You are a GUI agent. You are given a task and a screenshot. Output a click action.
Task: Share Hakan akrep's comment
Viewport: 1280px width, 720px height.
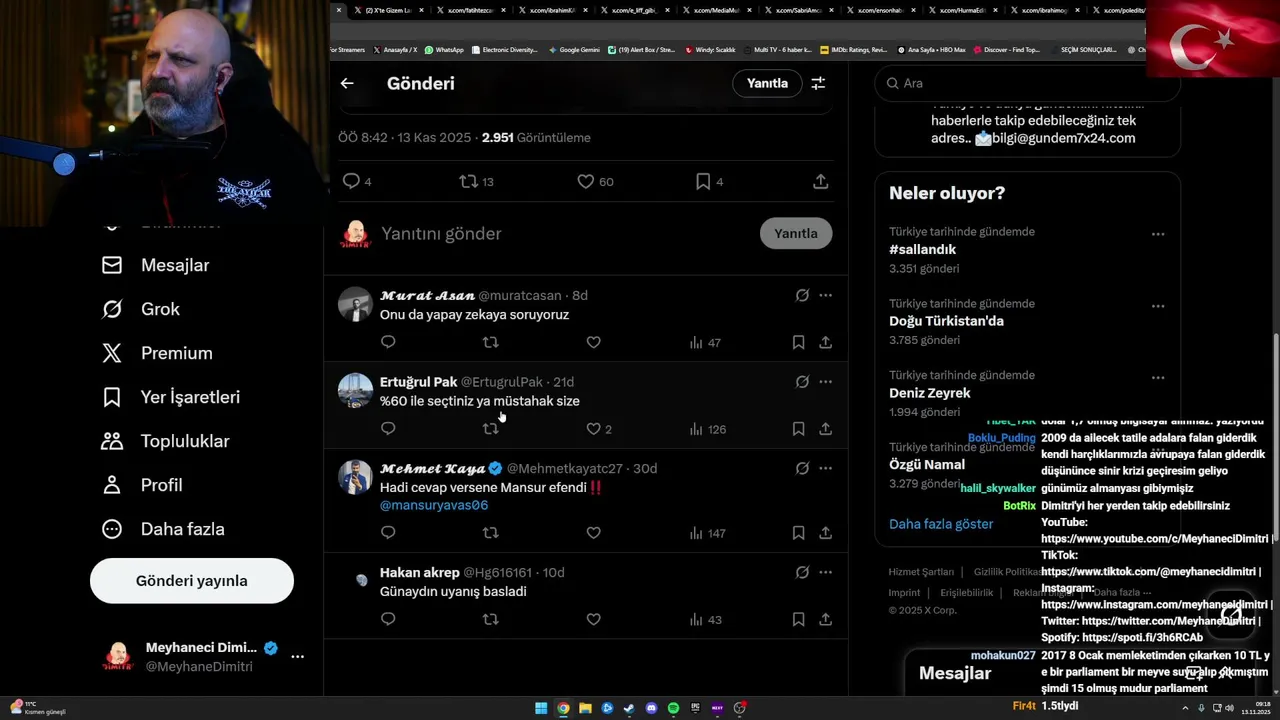(825, 619)
